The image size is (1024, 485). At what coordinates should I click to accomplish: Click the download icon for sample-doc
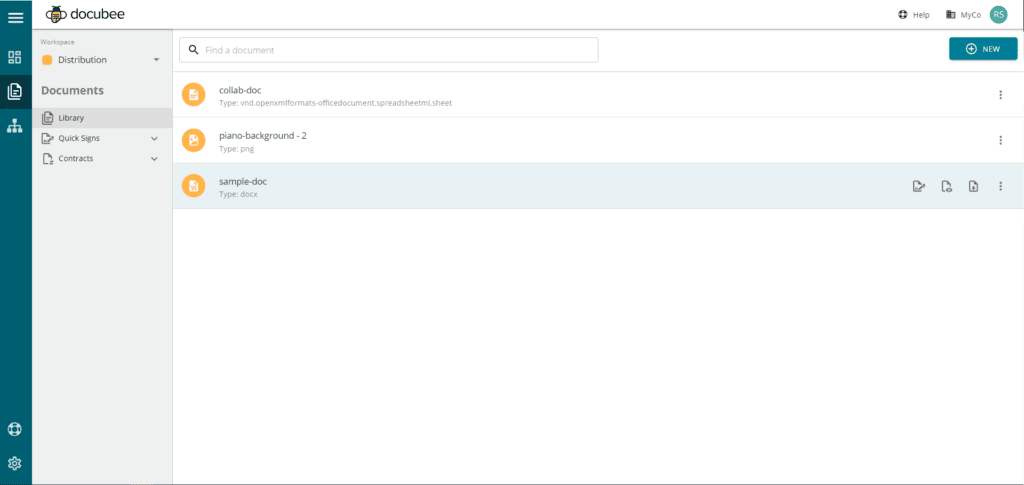click(973, 186)
